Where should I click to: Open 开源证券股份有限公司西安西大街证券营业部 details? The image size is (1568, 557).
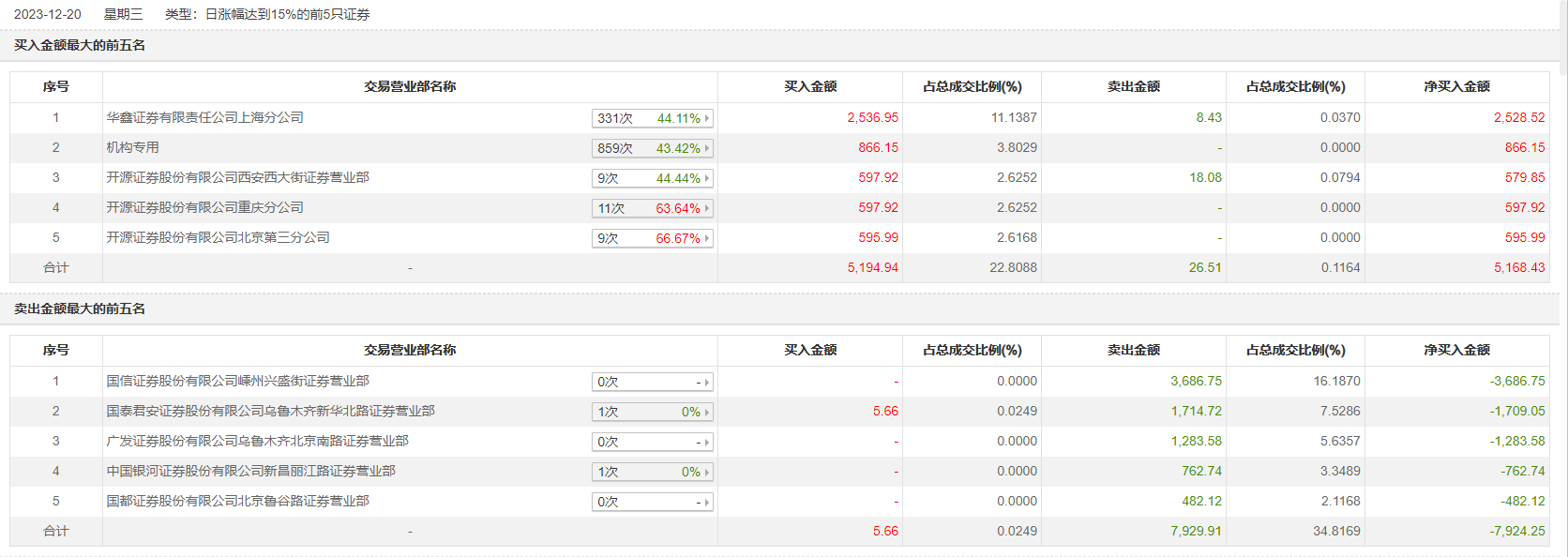coord(237,177)
